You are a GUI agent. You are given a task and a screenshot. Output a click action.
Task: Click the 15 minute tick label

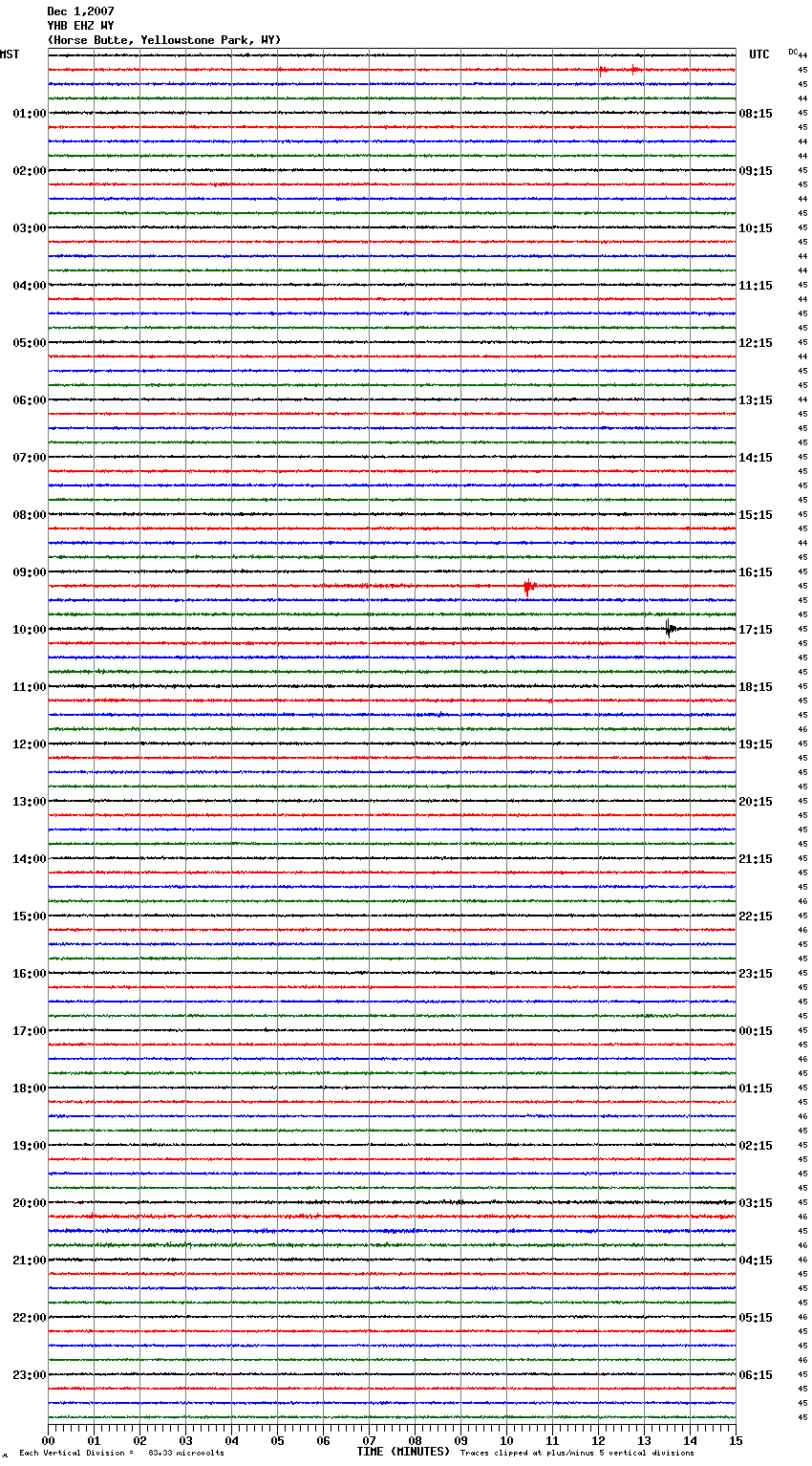coord(736,1440)
